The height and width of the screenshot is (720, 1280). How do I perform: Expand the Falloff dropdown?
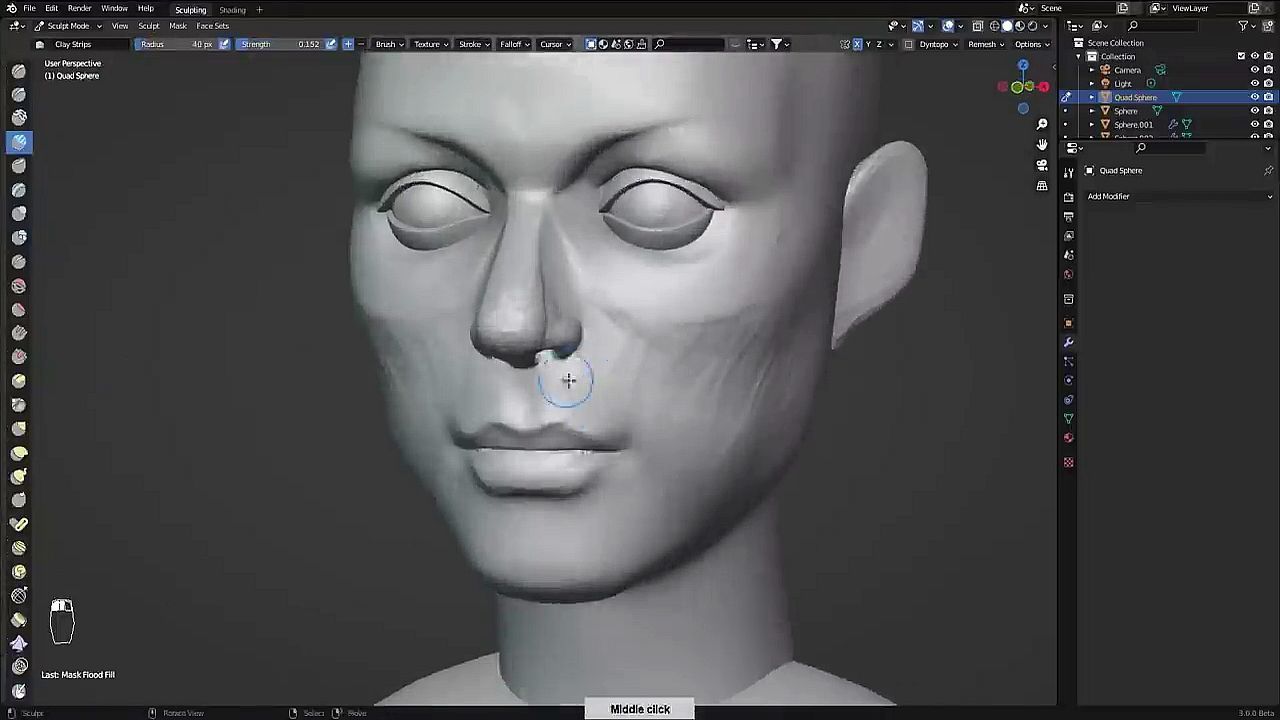[515, 44]
